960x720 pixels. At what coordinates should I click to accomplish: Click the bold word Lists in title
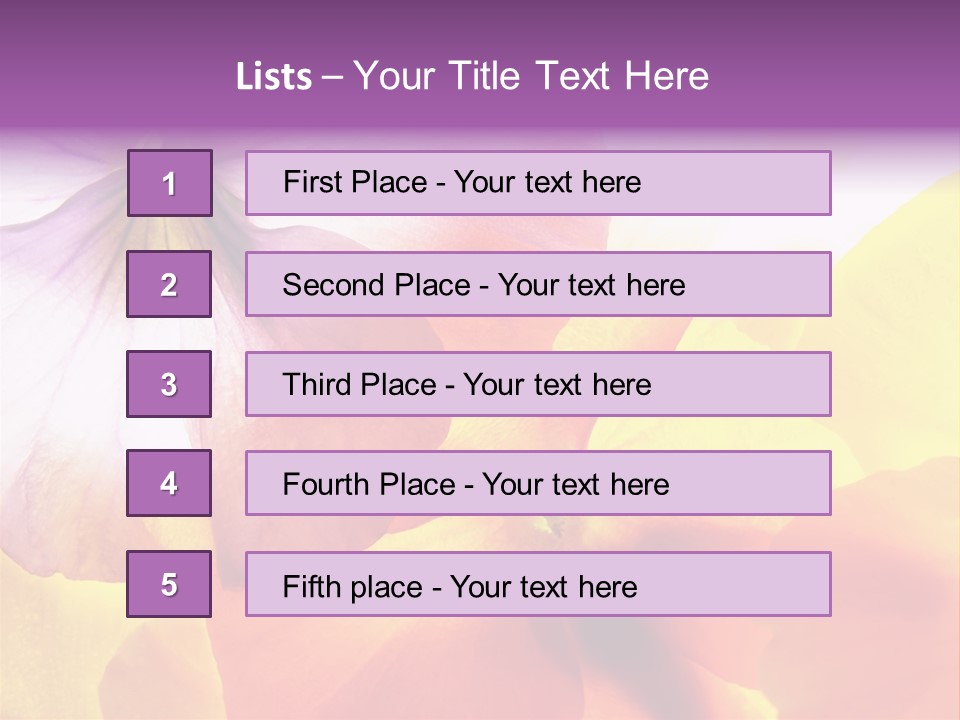[x=274, y=76]
